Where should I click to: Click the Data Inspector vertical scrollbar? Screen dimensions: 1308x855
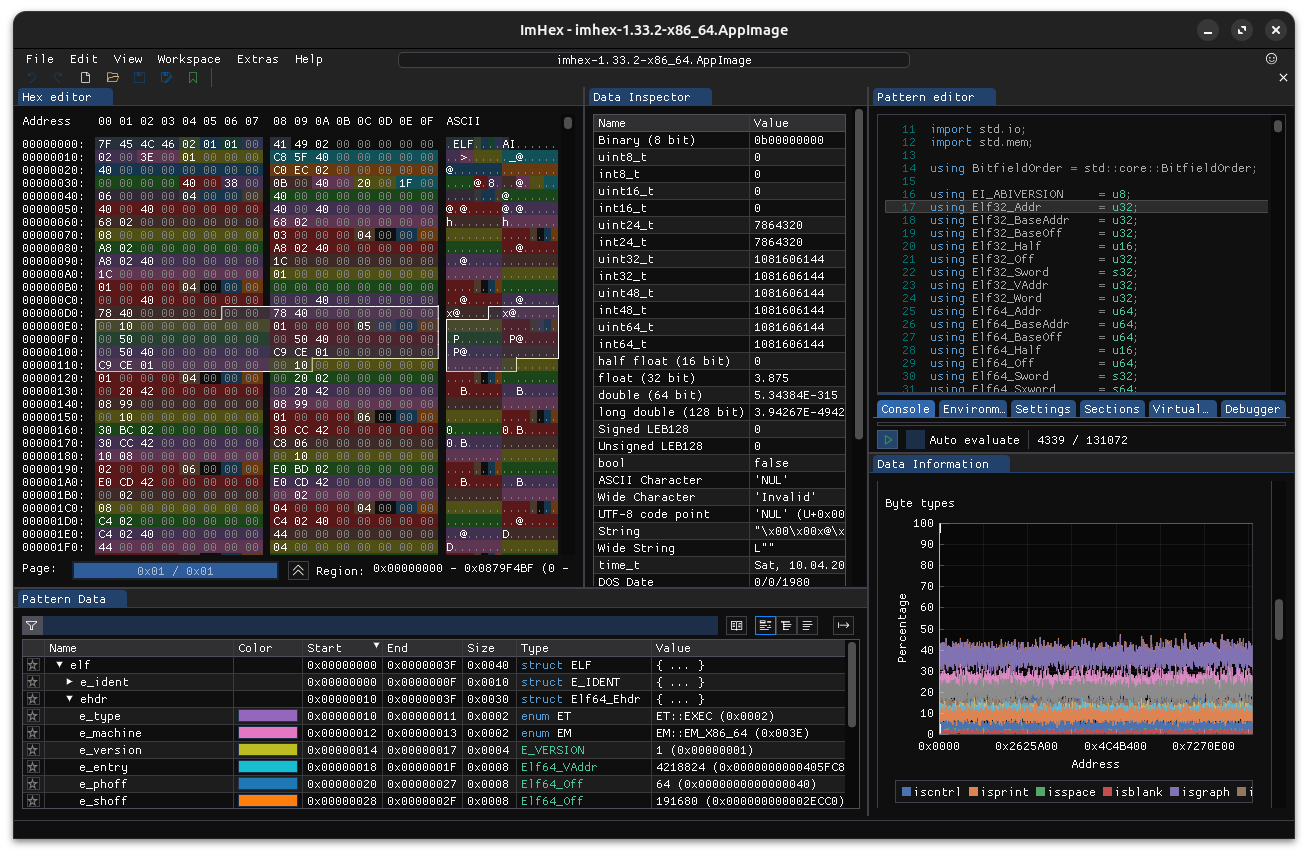coord(858,275)
